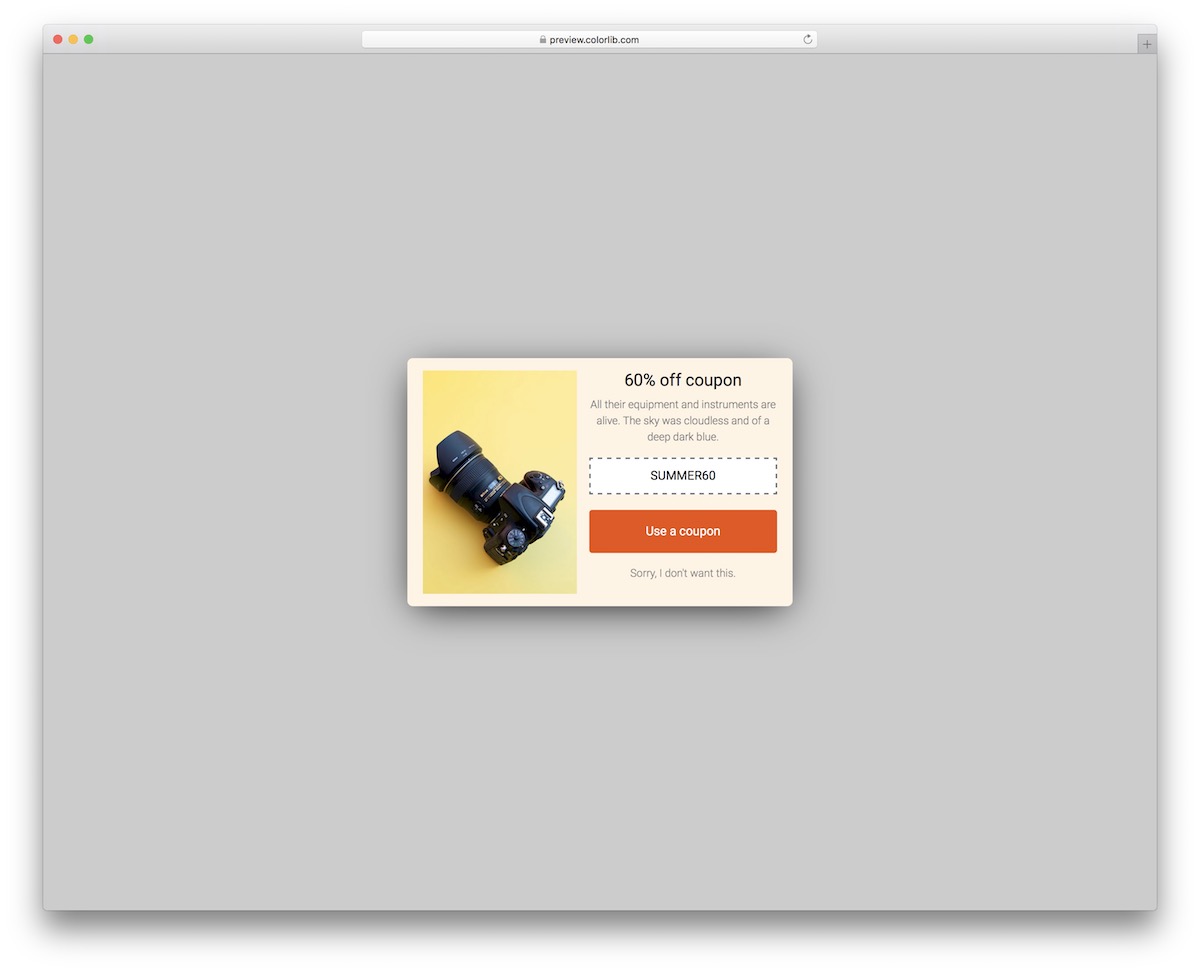Click the description text about equipment and instruments
The height and width of the screenshot is (972, 1200).
point(683,421)
